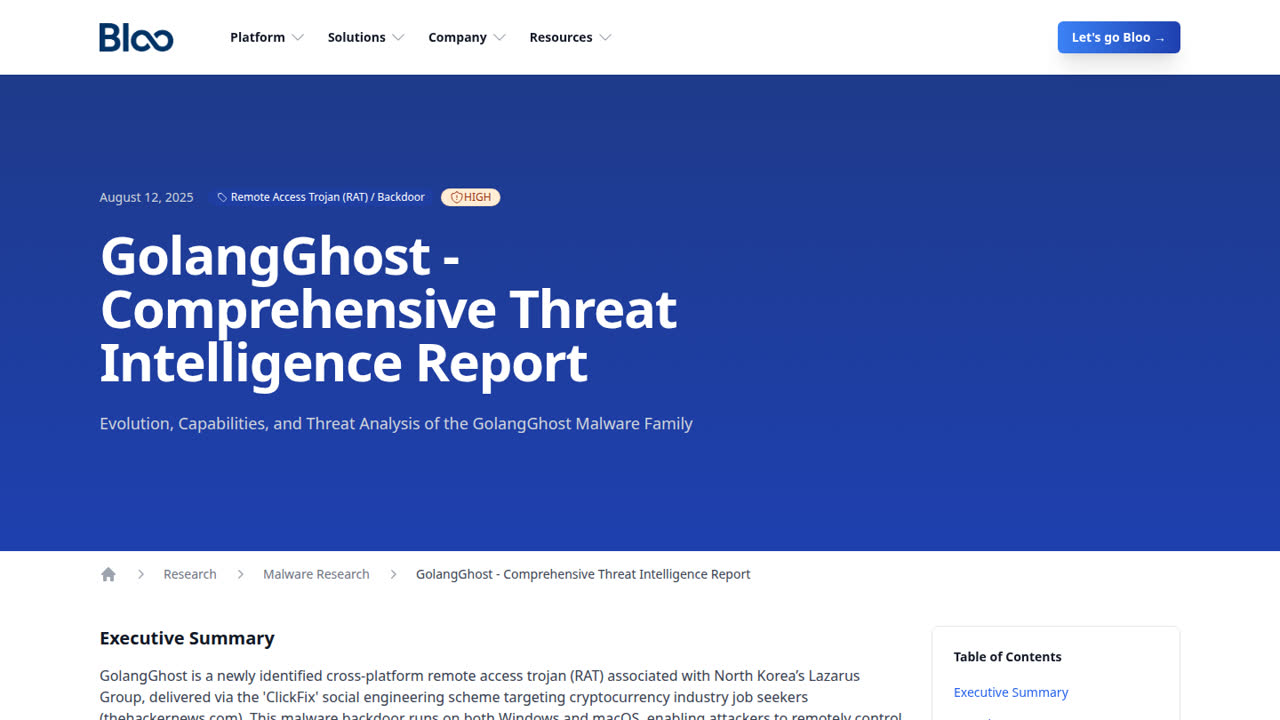
Task: Jump to Executive Summary in Table of Contents
Action: point(1011,692)
